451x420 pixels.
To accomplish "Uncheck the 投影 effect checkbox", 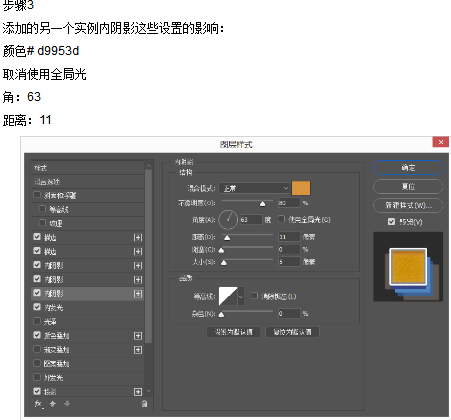I will 37,391.
